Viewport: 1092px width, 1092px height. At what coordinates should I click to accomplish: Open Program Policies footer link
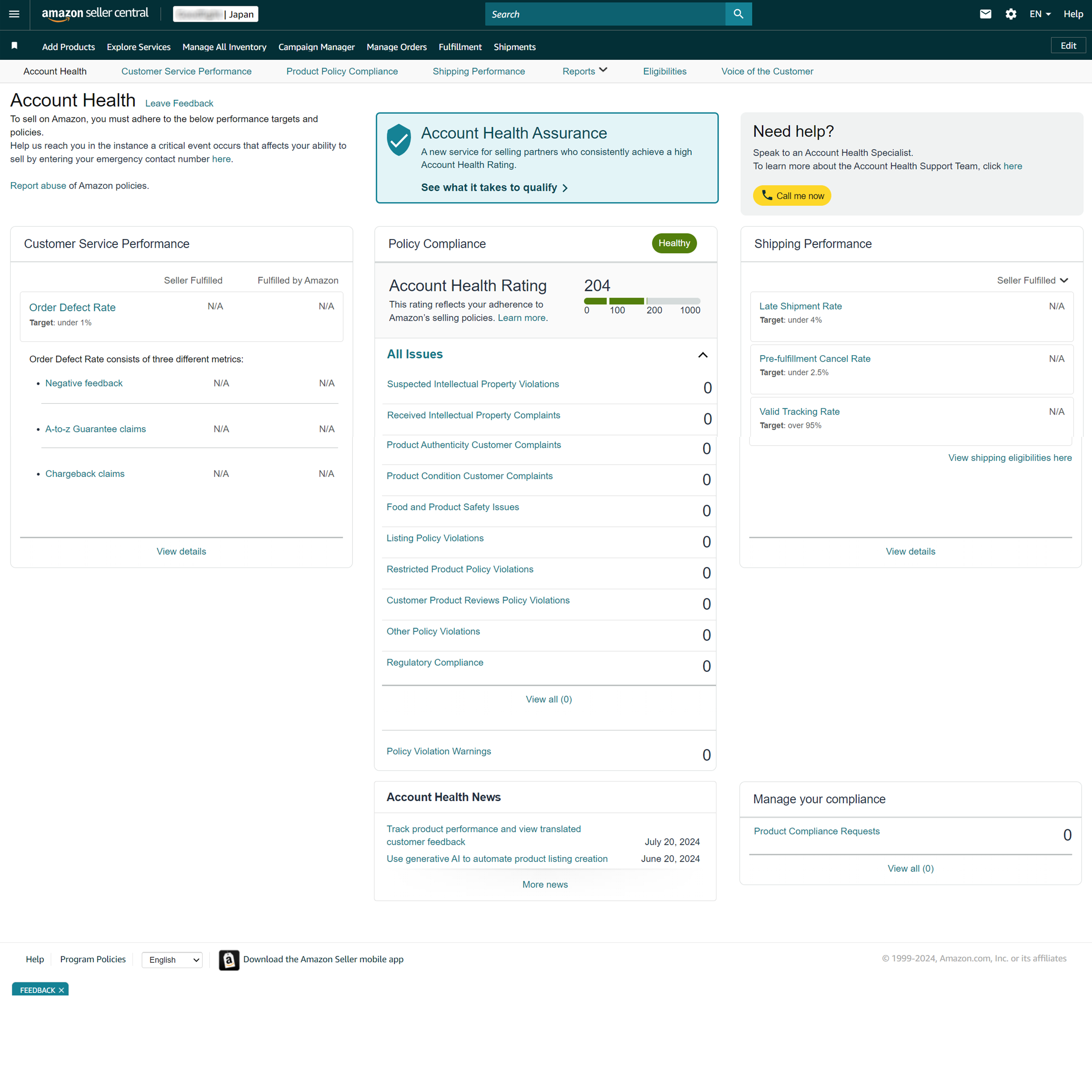(93, 960)
